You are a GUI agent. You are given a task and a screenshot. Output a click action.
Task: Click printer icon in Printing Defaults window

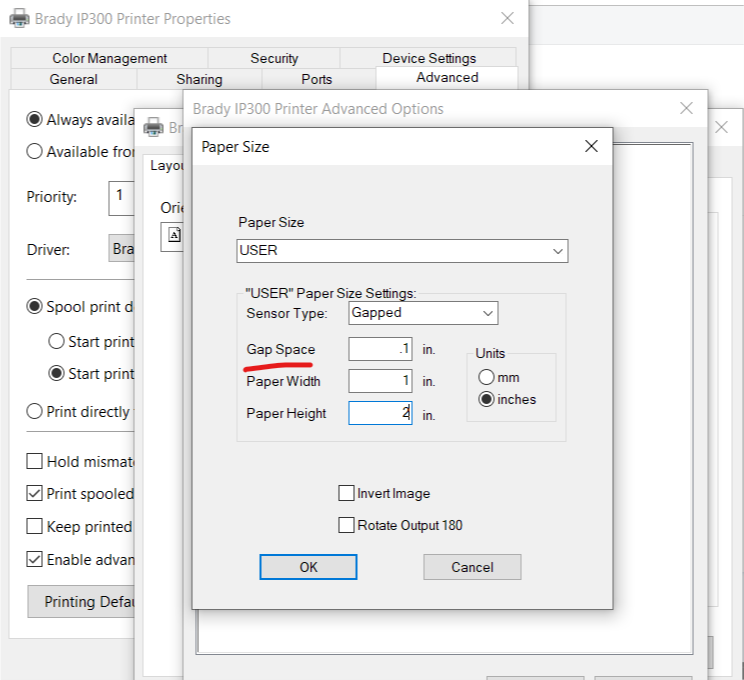pos(154,127)
